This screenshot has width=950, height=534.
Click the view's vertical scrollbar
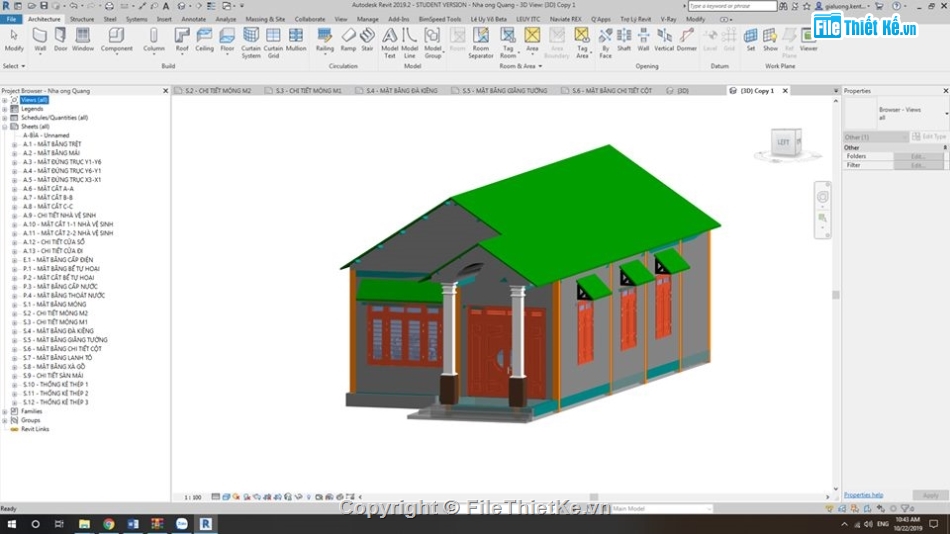(835, 295)
